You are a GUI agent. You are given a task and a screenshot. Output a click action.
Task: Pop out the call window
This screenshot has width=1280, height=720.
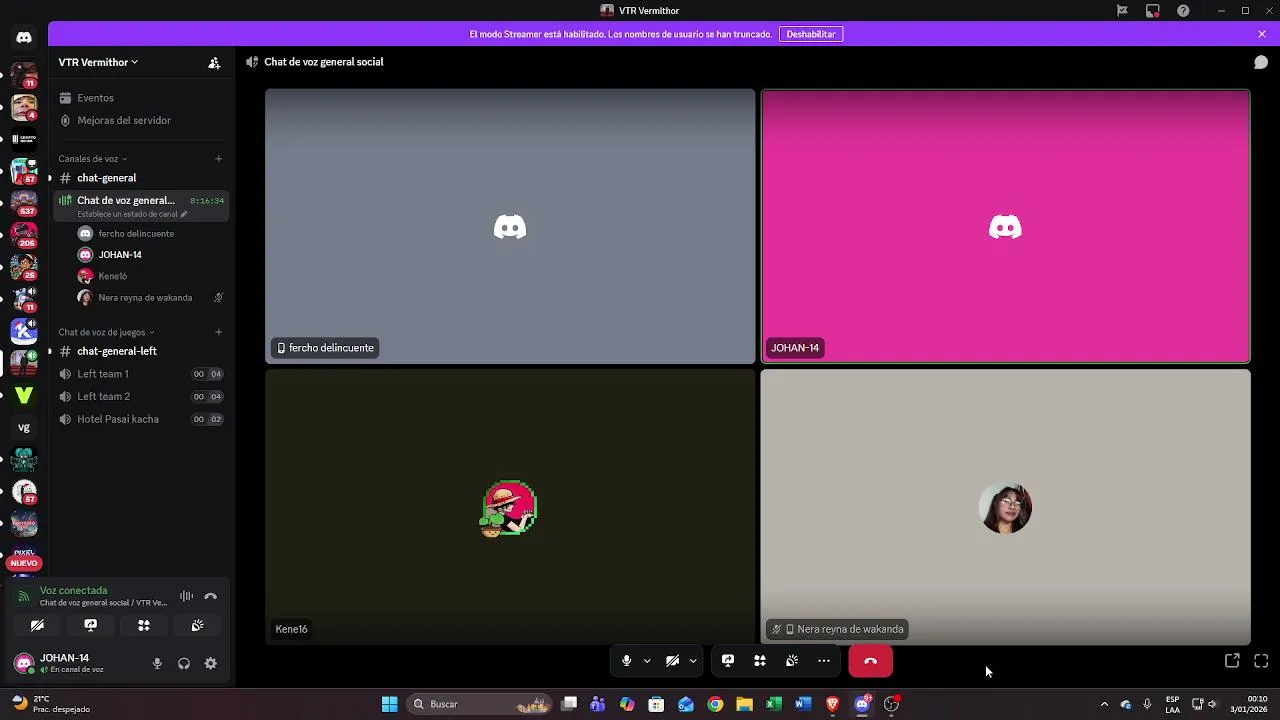click(x=1232, y=661)
